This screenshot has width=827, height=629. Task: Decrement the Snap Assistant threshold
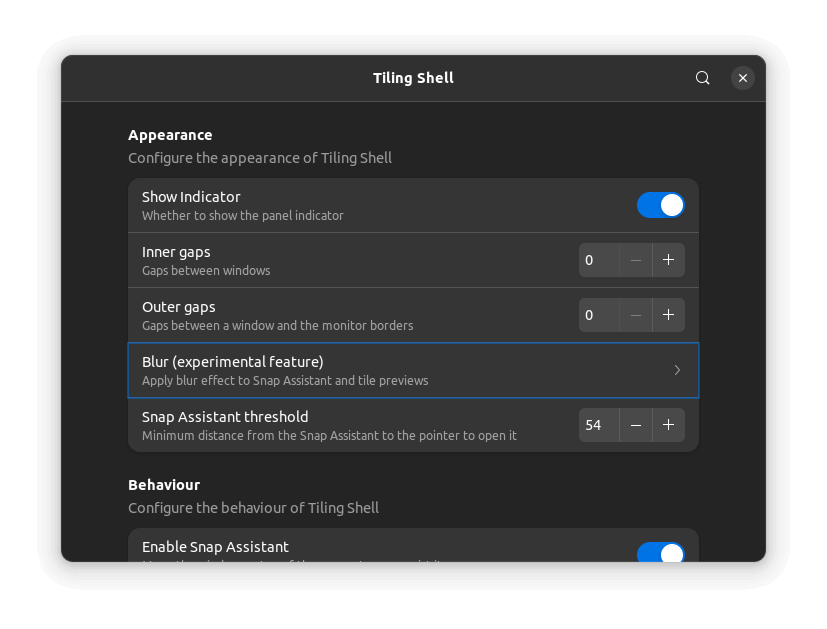pyautogui.click(x=636, y=424)
